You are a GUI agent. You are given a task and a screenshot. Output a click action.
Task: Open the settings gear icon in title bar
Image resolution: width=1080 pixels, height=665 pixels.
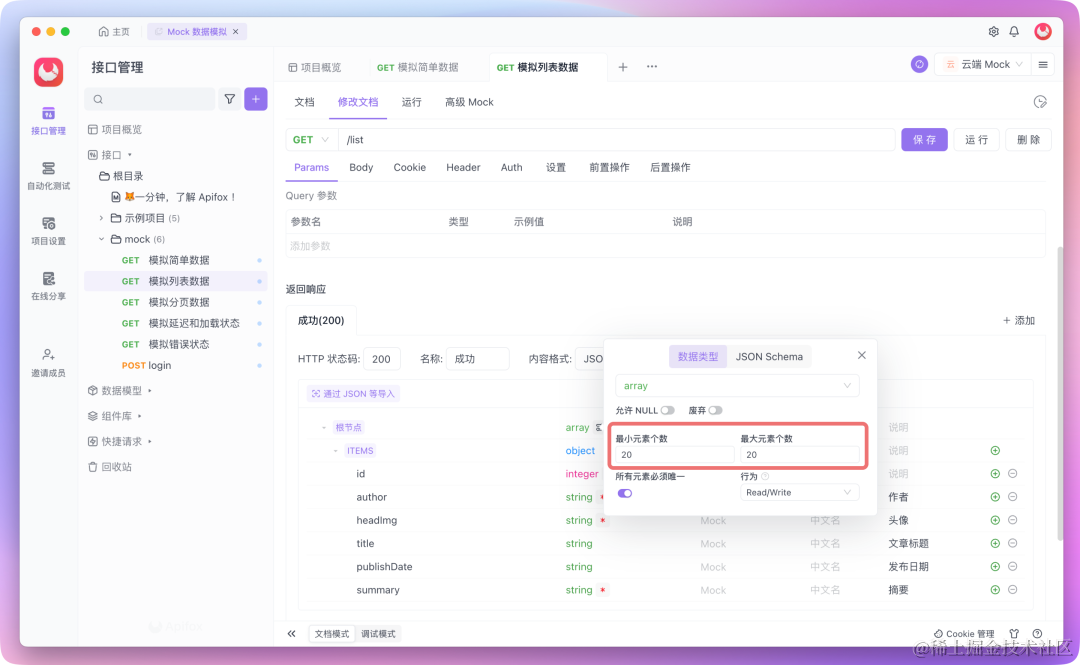(993, 32)
